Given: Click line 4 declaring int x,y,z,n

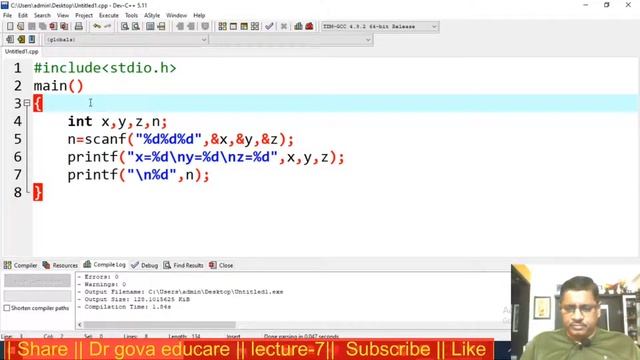Looking at the screenshot, I should click(x=118, y=122).
